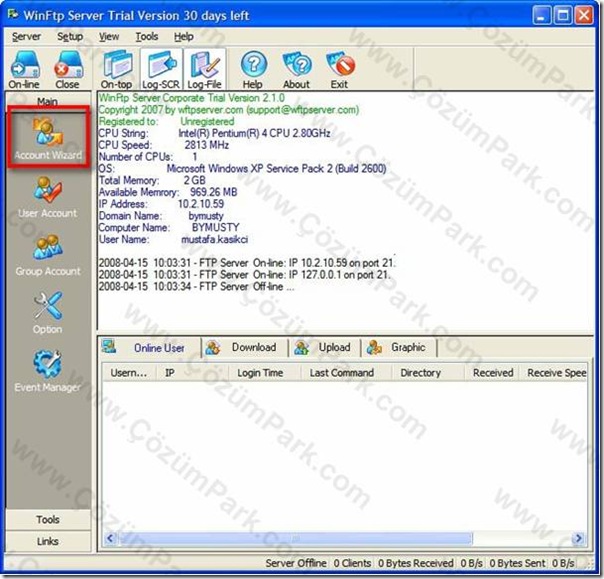The width and height of the screenshot is (604, 579).
Task: Open the Tools menu in menu bar
Action: (x=147, y=37)
